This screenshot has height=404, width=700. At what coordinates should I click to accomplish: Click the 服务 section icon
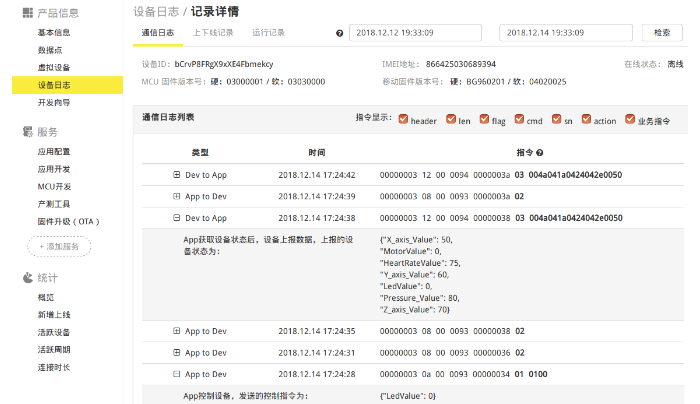tap(28, 132)
